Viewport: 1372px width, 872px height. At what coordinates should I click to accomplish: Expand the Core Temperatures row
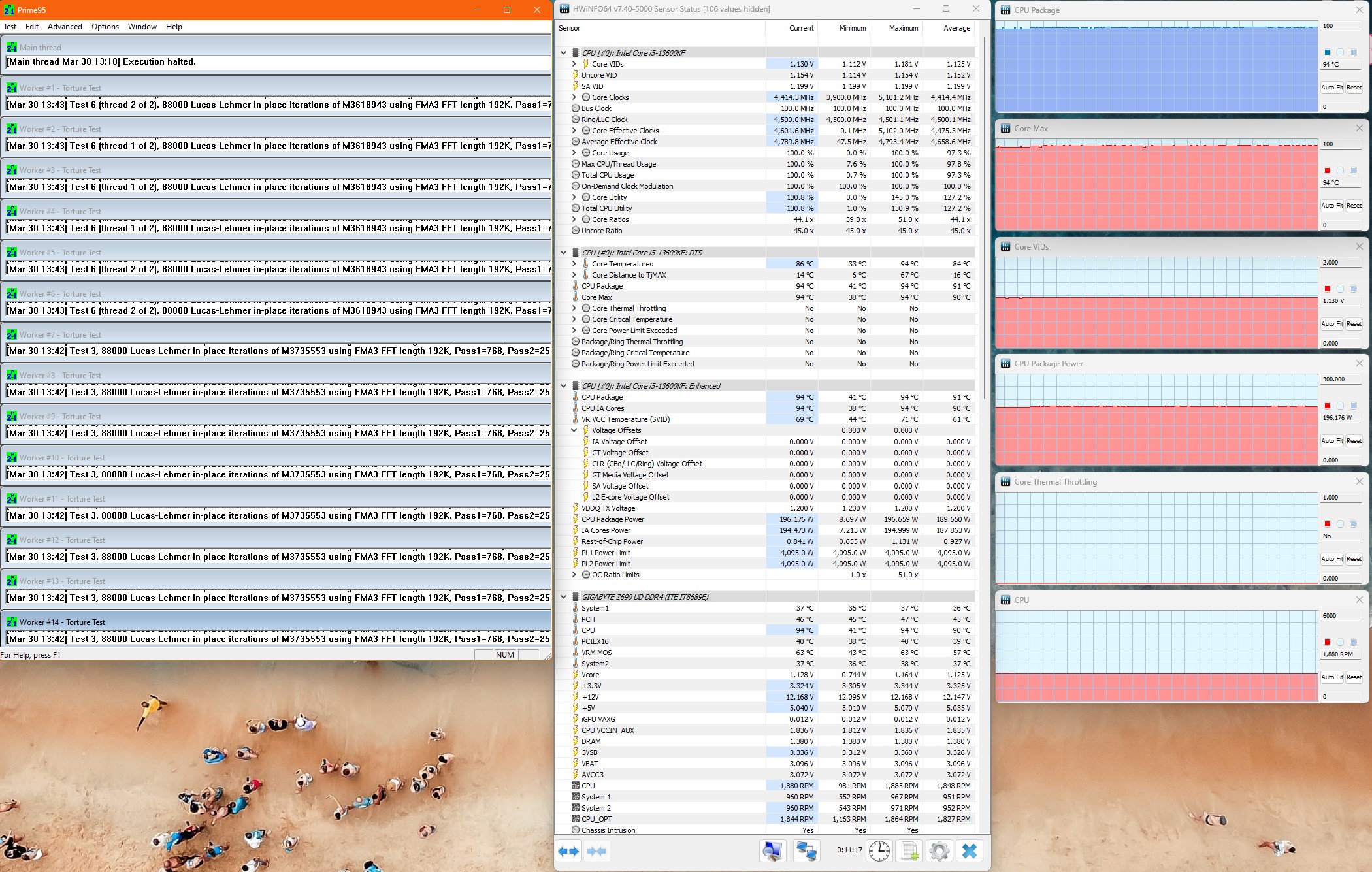tap(574, 264)
